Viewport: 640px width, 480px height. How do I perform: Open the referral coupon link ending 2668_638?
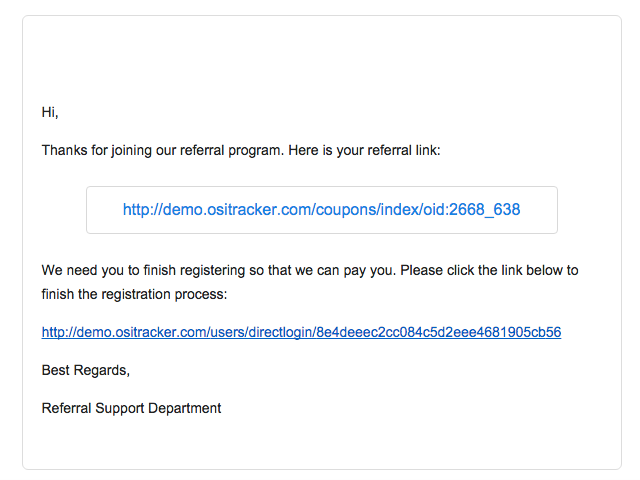pos(321,209)
